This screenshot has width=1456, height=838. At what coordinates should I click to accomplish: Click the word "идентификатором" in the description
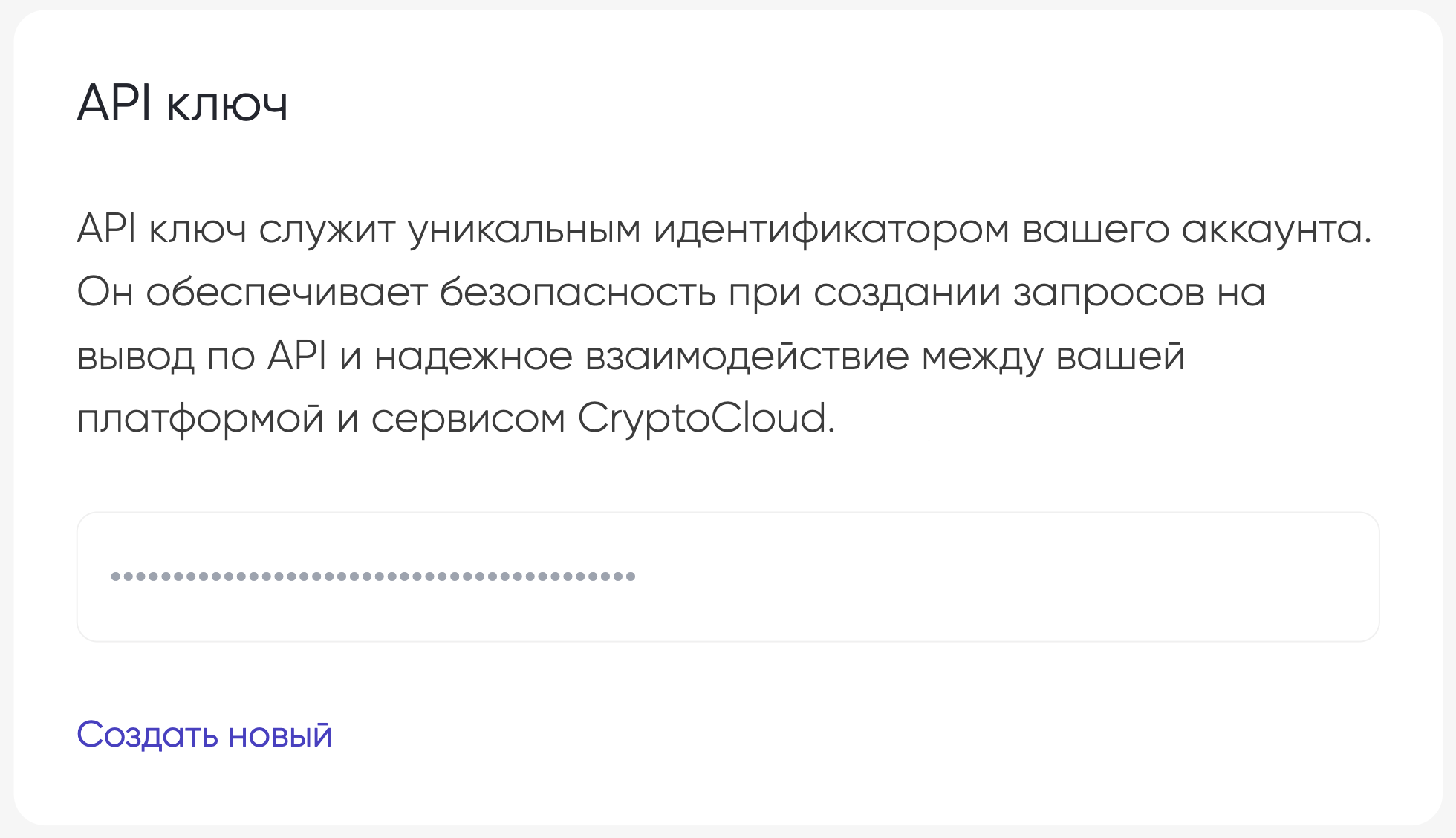(831, 229)
